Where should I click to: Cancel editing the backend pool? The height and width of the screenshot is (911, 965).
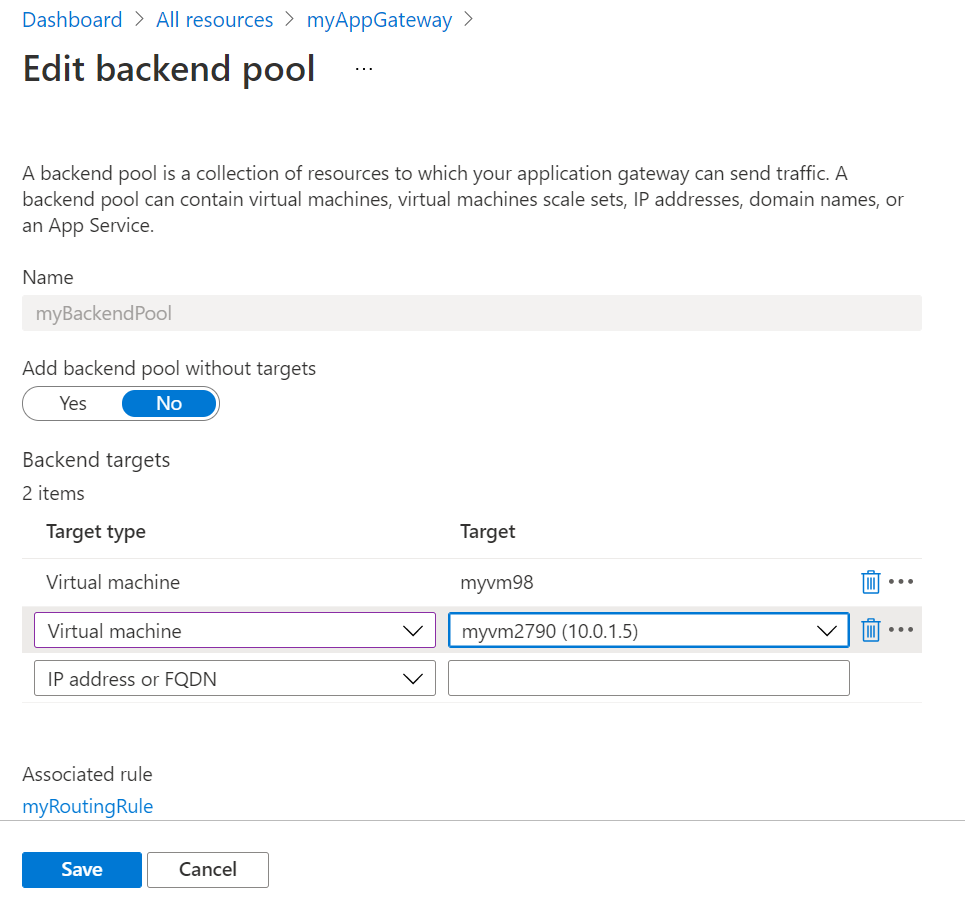[208, 870]
